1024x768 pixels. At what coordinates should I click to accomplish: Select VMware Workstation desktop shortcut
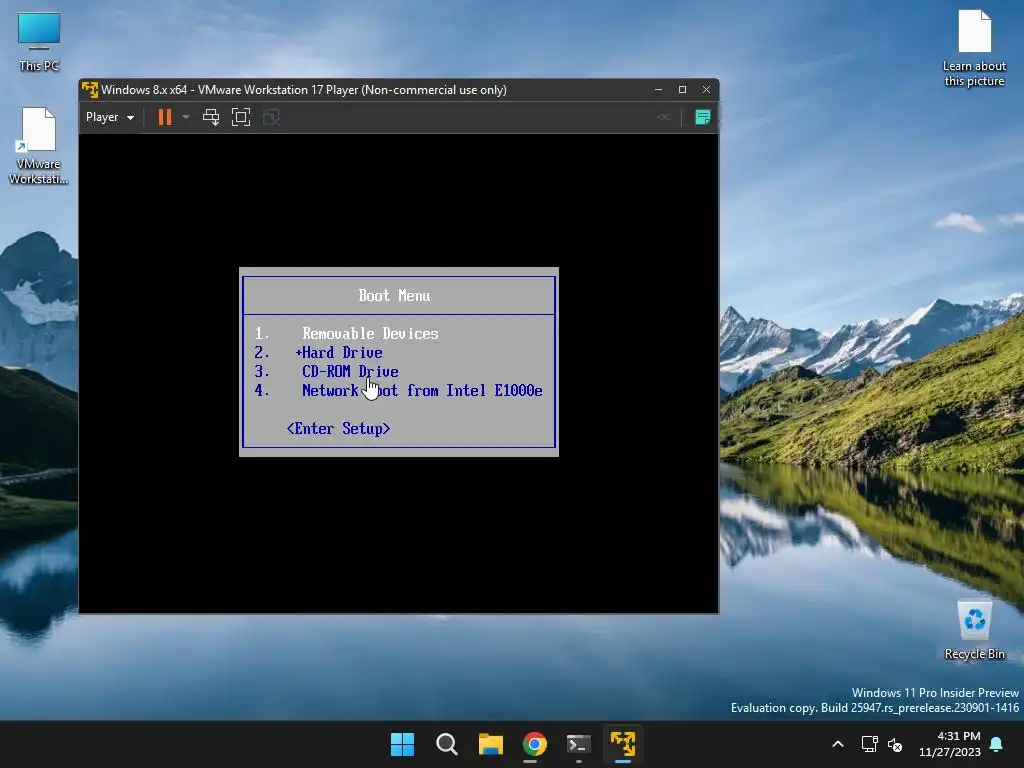point(39,146)
